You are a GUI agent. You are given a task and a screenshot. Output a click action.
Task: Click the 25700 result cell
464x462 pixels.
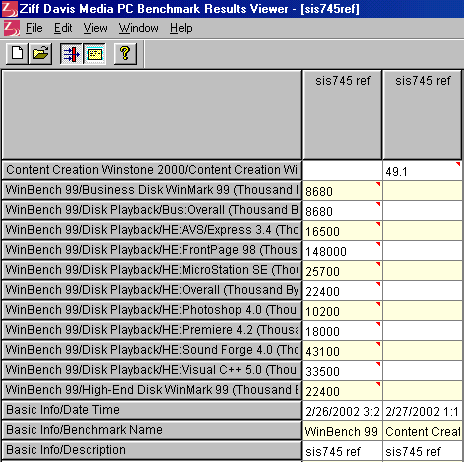pyautogui.click(x=342, y=271)
